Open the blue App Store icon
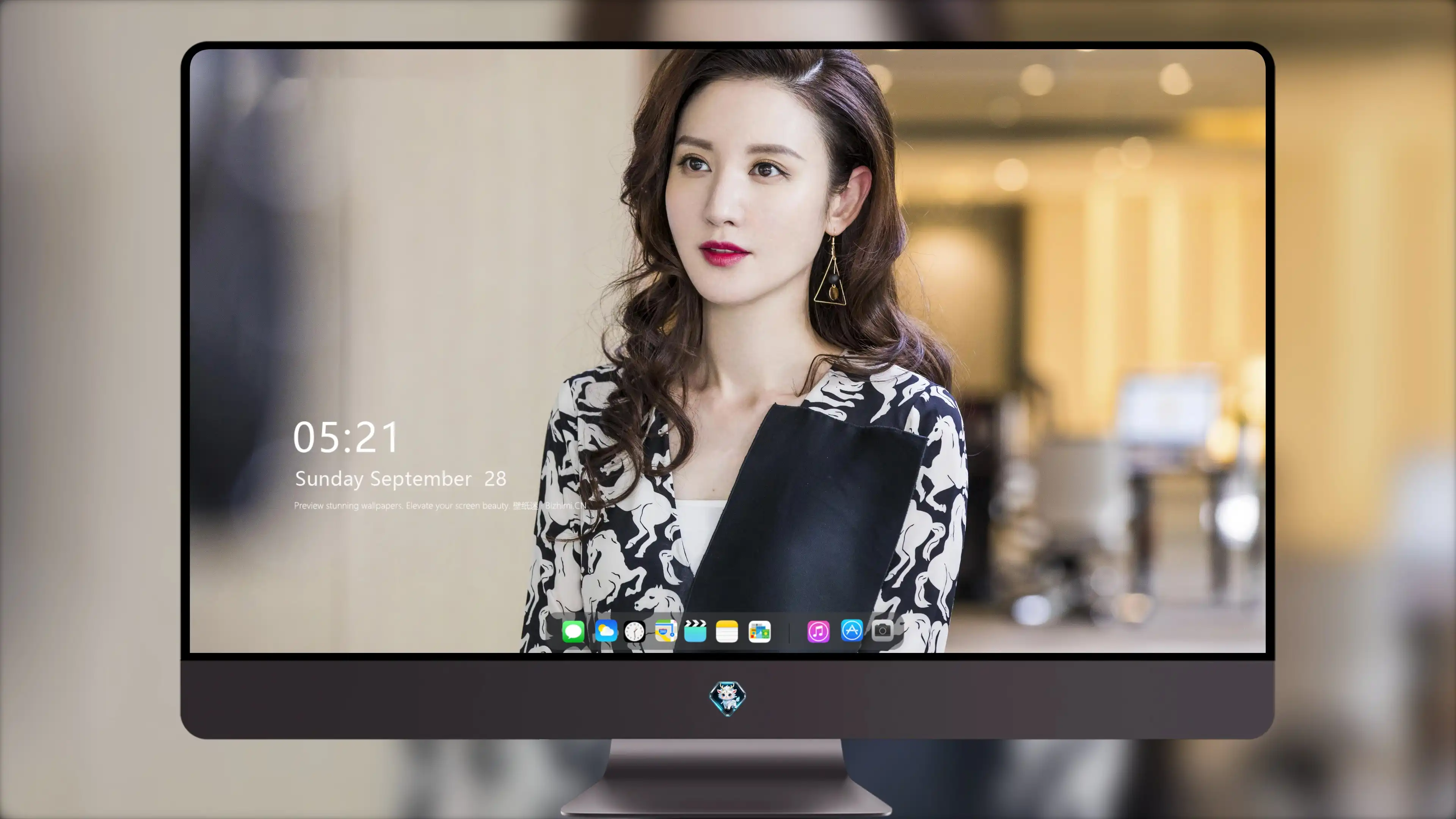This screenshot has width=1456, height=819. (x=851, y=631)
